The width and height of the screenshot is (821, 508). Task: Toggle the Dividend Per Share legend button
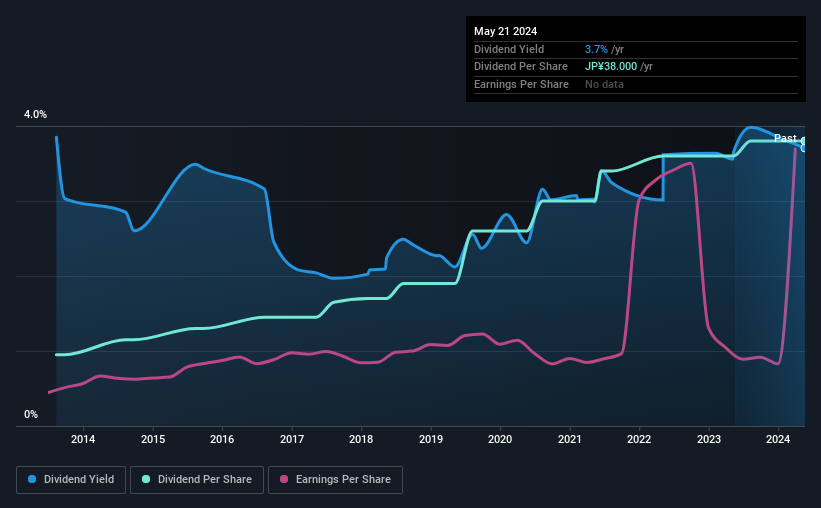[x=197, y=480]
